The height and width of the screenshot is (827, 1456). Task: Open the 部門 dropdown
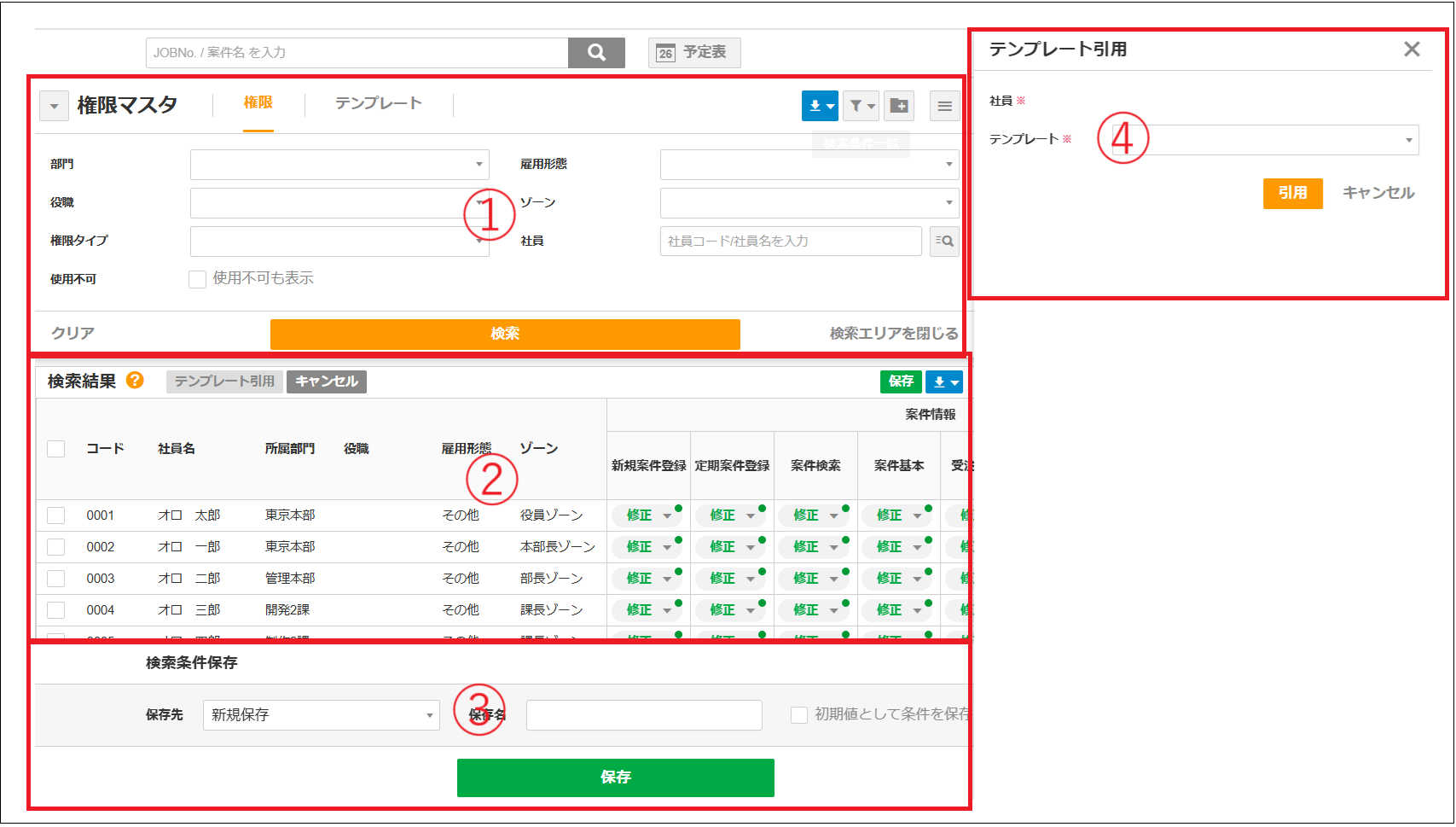point(339,164)
